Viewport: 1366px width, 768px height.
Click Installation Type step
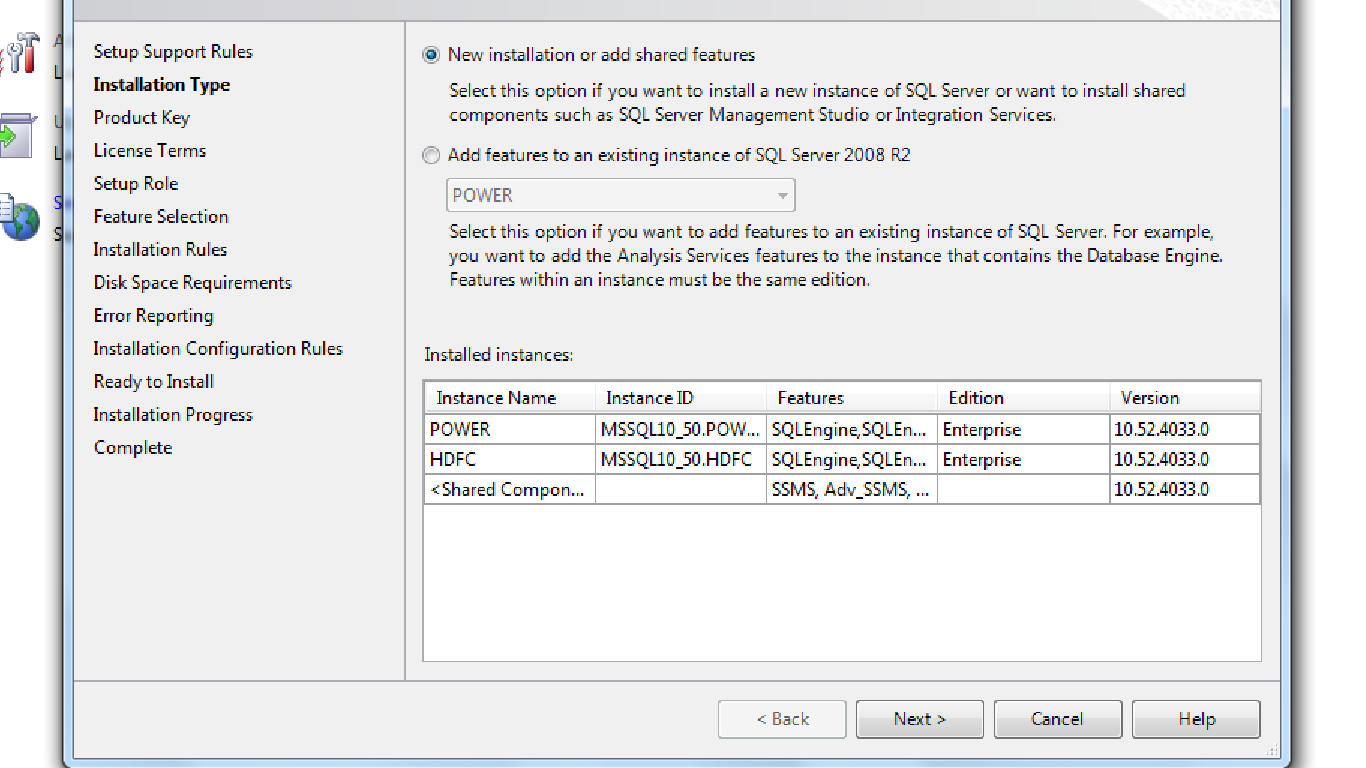[x=162, y=85]
